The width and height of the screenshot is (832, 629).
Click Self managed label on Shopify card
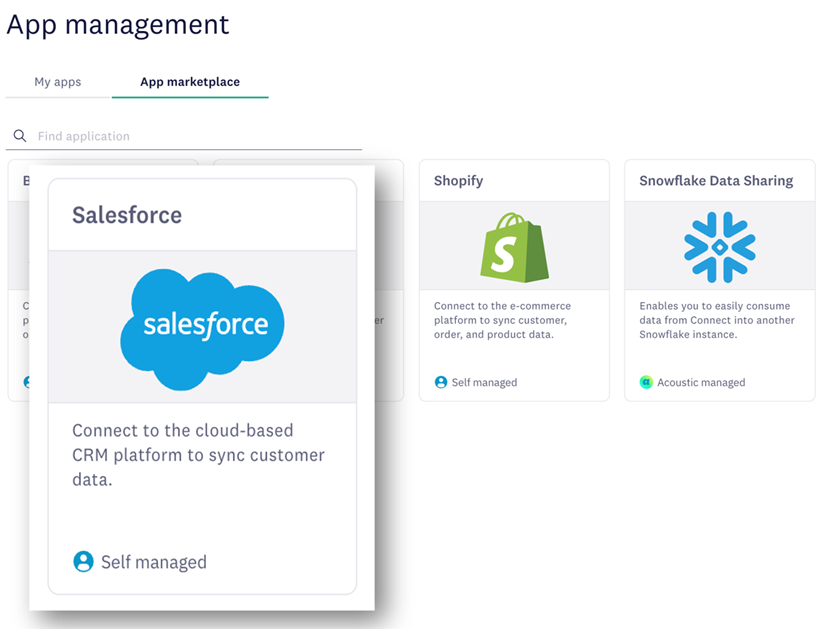484,382
